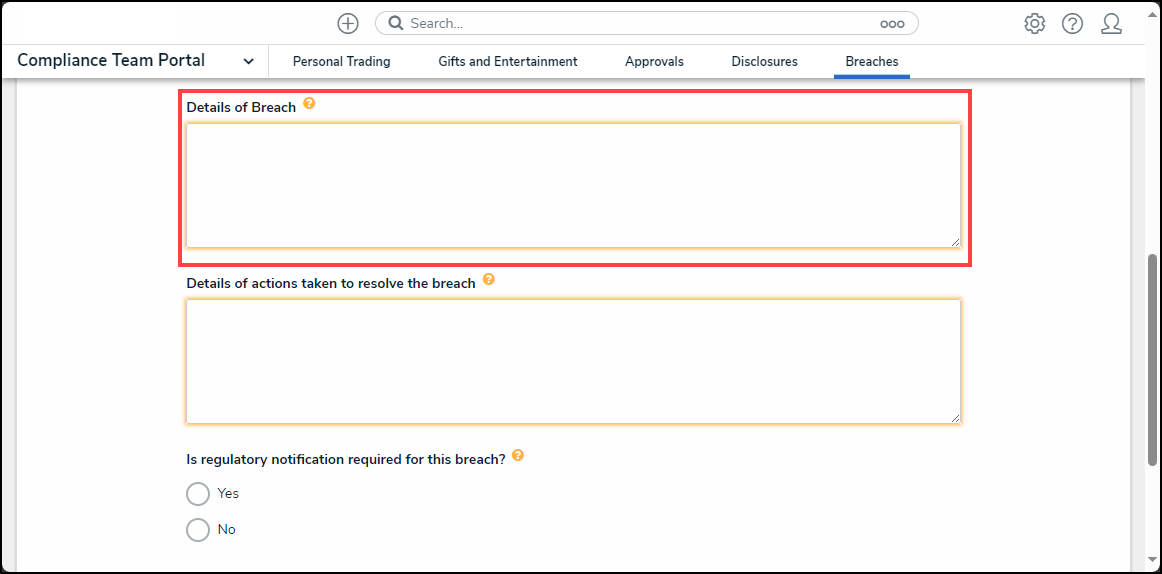Click the plus create-new icon
This screenshot has width=1162, height=574.
point(347,24)
